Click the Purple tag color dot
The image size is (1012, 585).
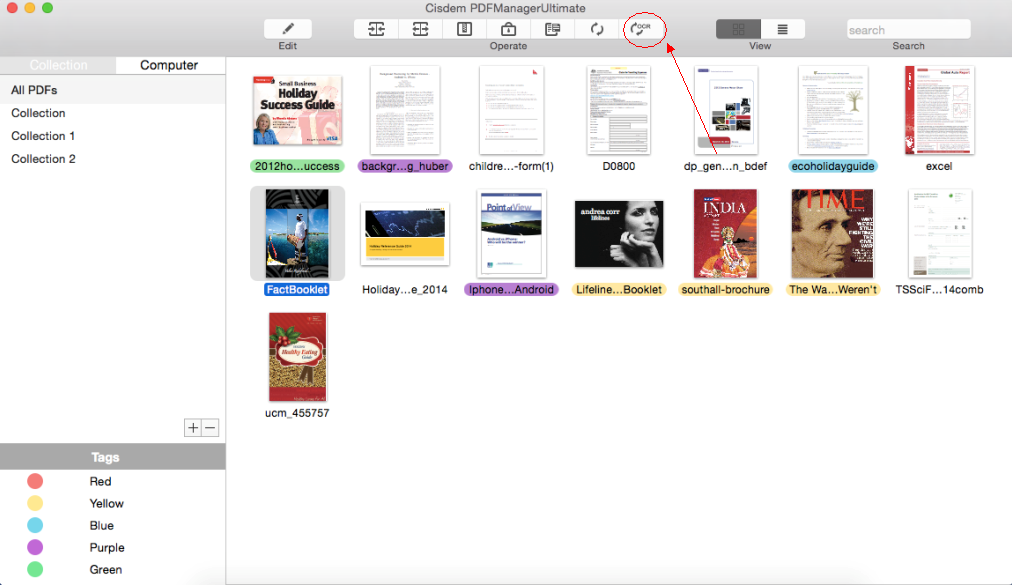pyautogui.click(x=35, y=548)
